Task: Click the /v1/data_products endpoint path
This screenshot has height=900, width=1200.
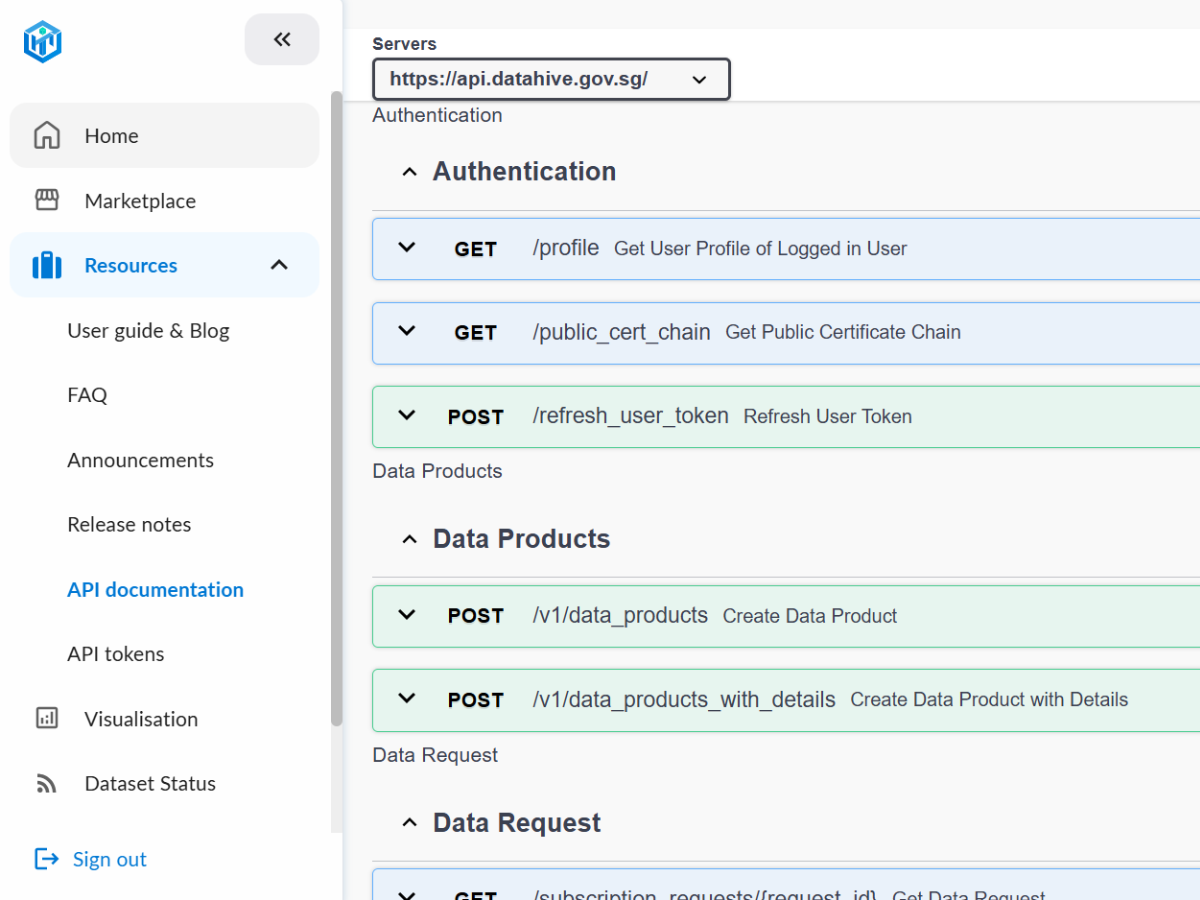Action: tap(620, 615)
